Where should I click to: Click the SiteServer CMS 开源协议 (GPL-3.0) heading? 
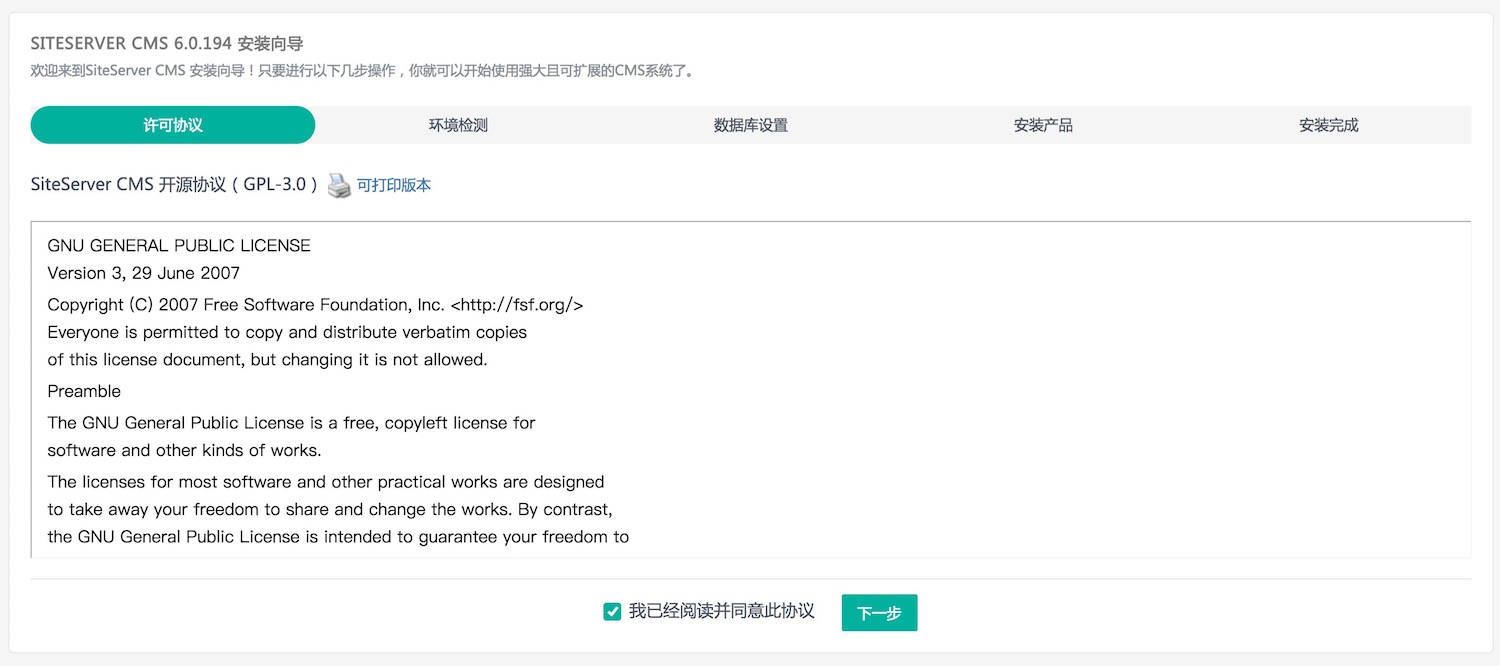[x=175, y=184]
